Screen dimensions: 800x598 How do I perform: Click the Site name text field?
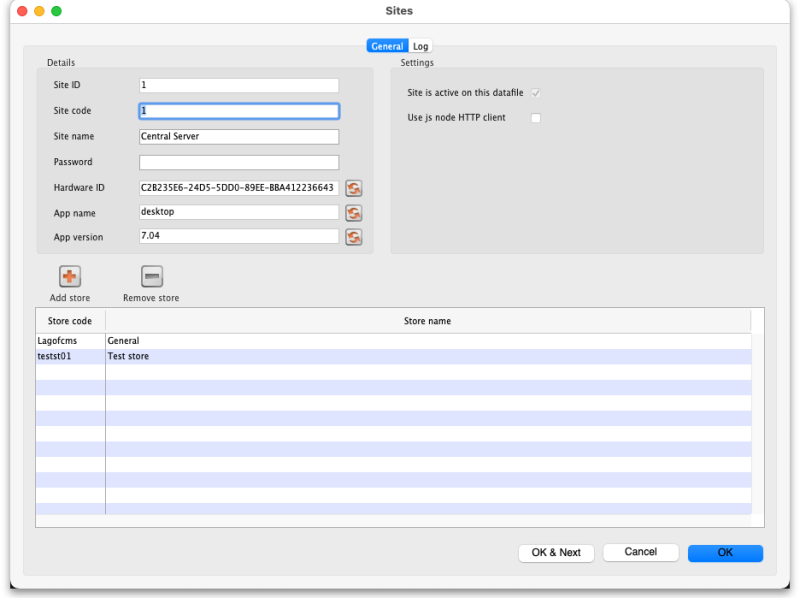[239, 137]
